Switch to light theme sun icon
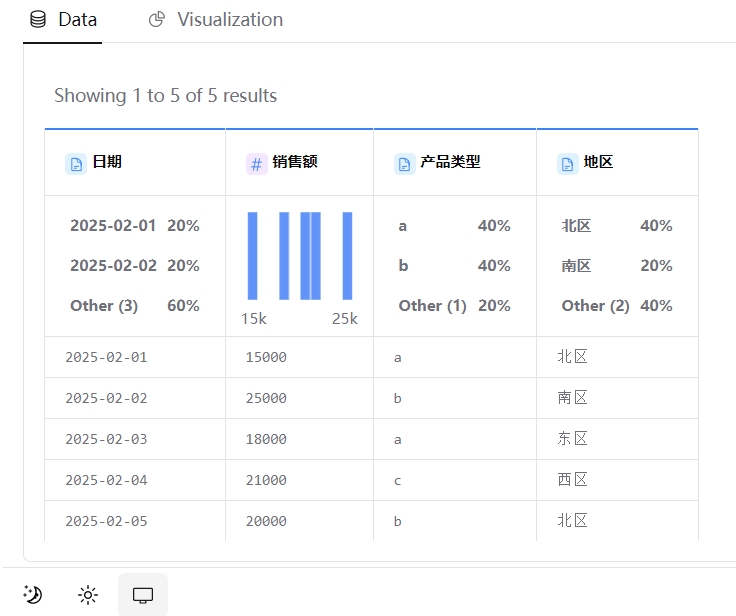Viewport: 736px width, 616px height. point(88,595)
